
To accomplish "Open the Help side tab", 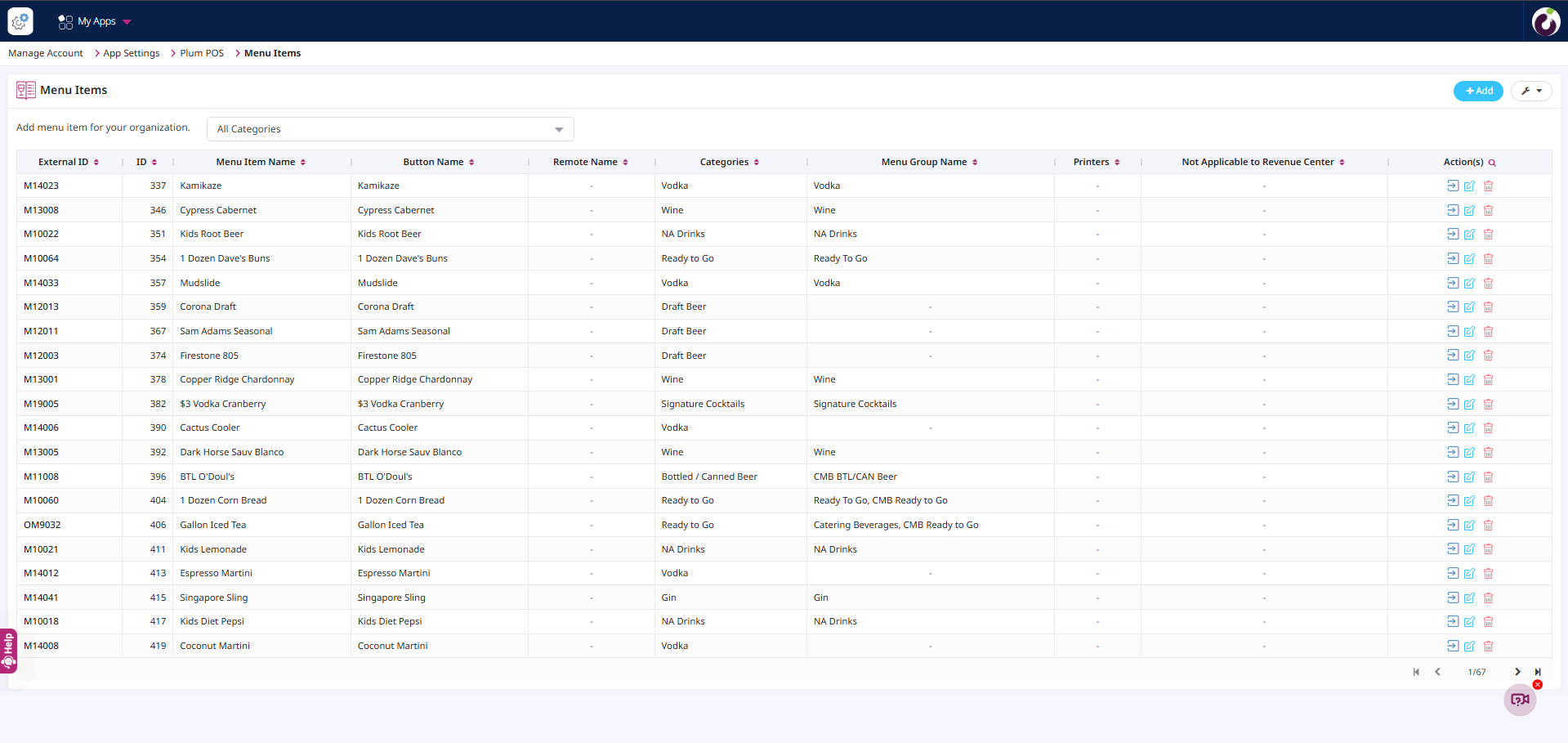I will pyautogui.click(x=8, y=651).
